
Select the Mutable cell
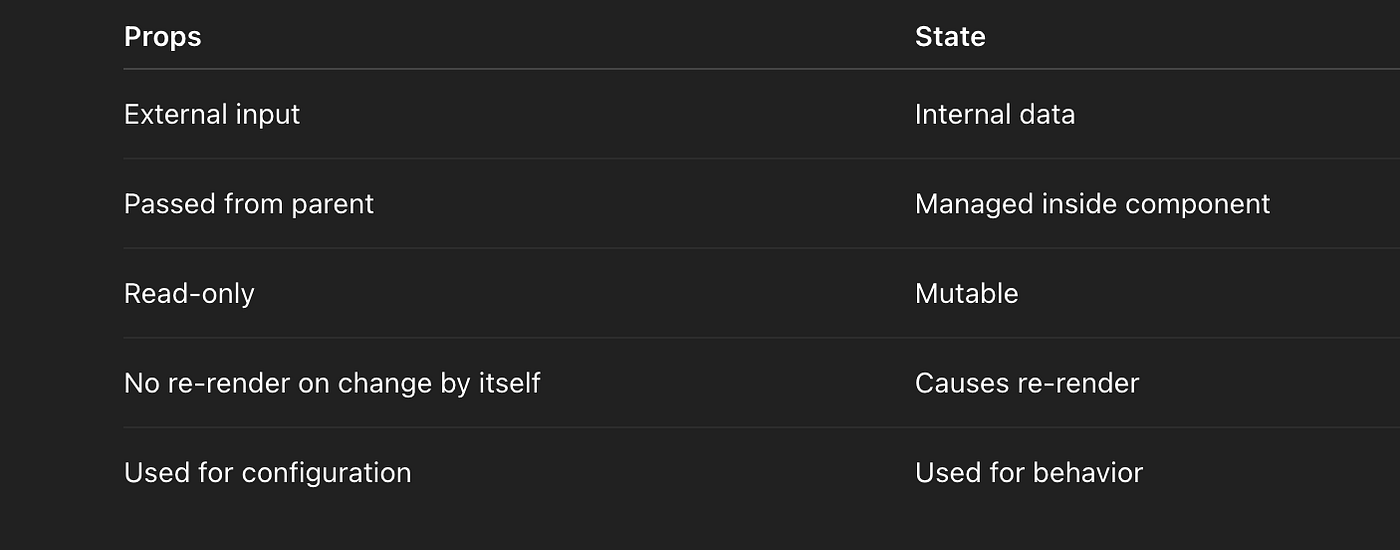click(x=967, y=294)
